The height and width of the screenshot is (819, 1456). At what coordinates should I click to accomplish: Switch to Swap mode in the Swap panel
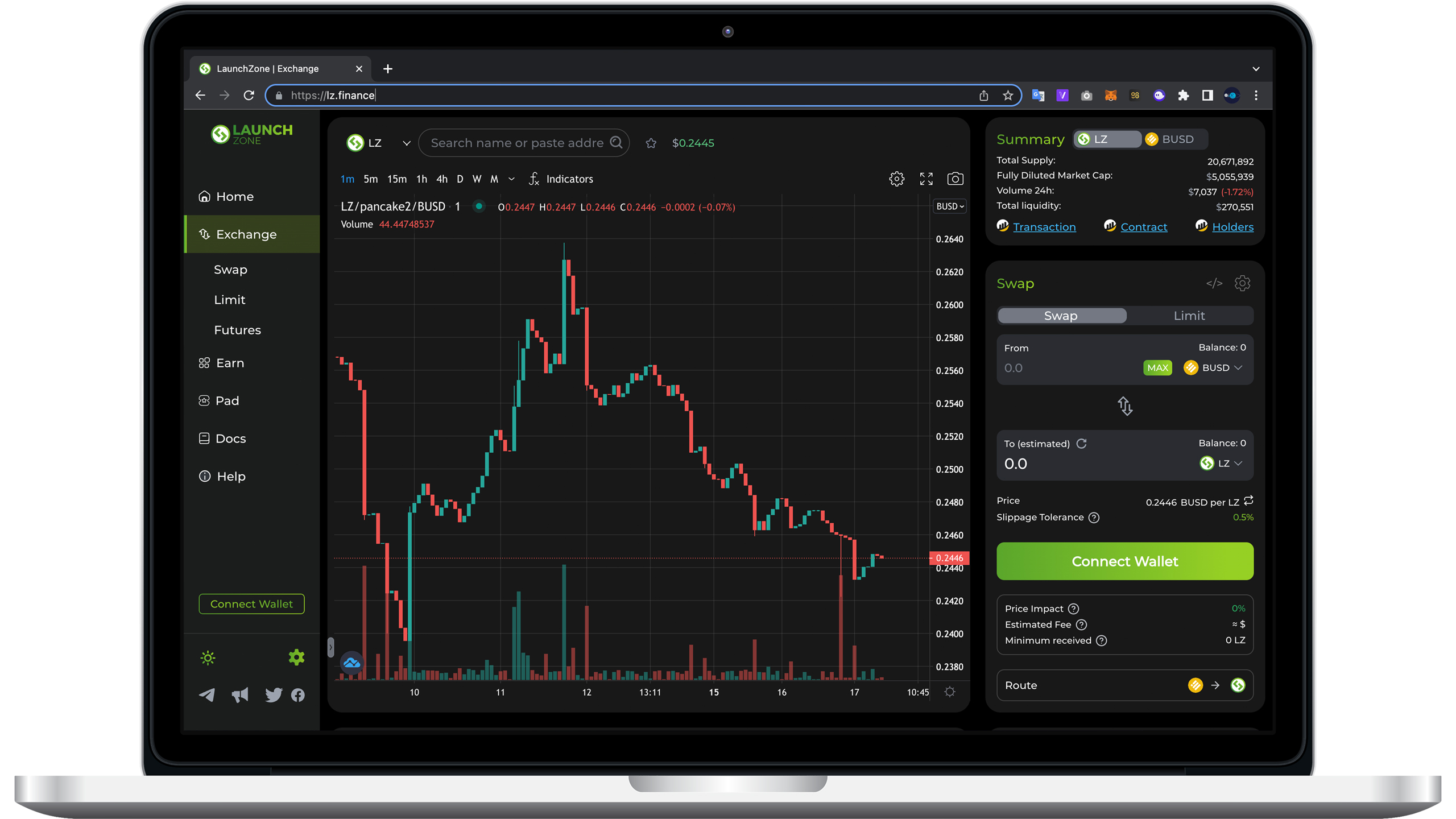[x=1061, y=316]
